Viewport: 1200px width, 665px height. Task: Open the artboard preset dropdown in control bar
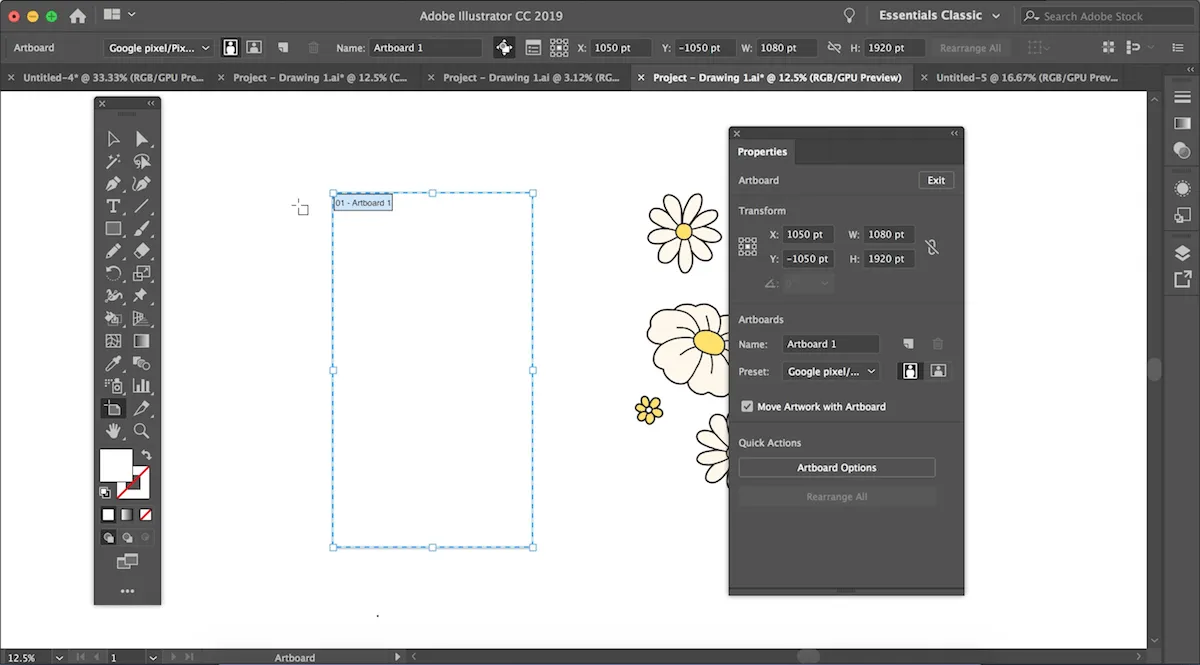160,48
